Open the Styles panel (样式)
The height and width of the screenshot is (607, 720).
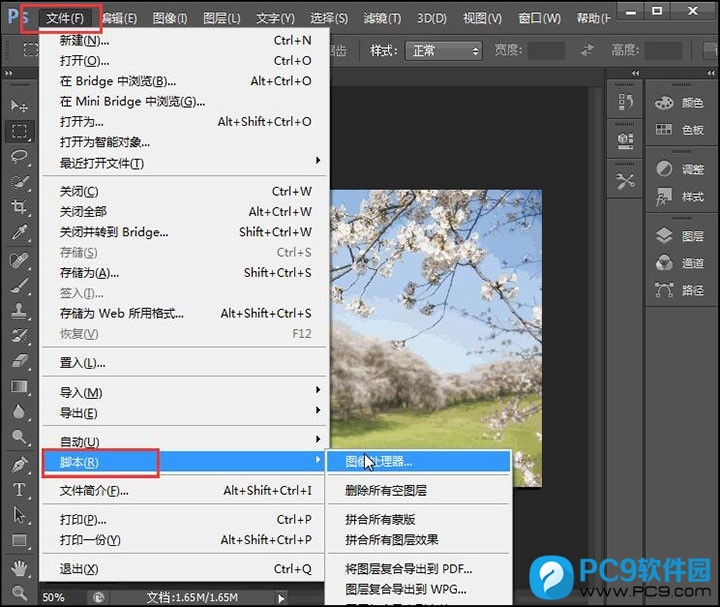[680, 197]
